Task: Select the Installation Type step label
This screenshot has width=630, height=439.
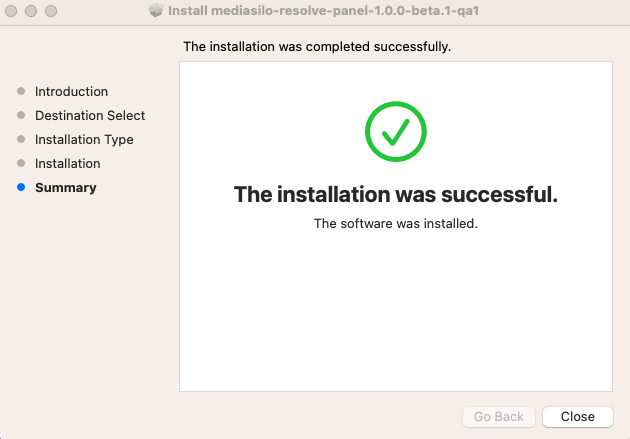Action: coord(84,139)
